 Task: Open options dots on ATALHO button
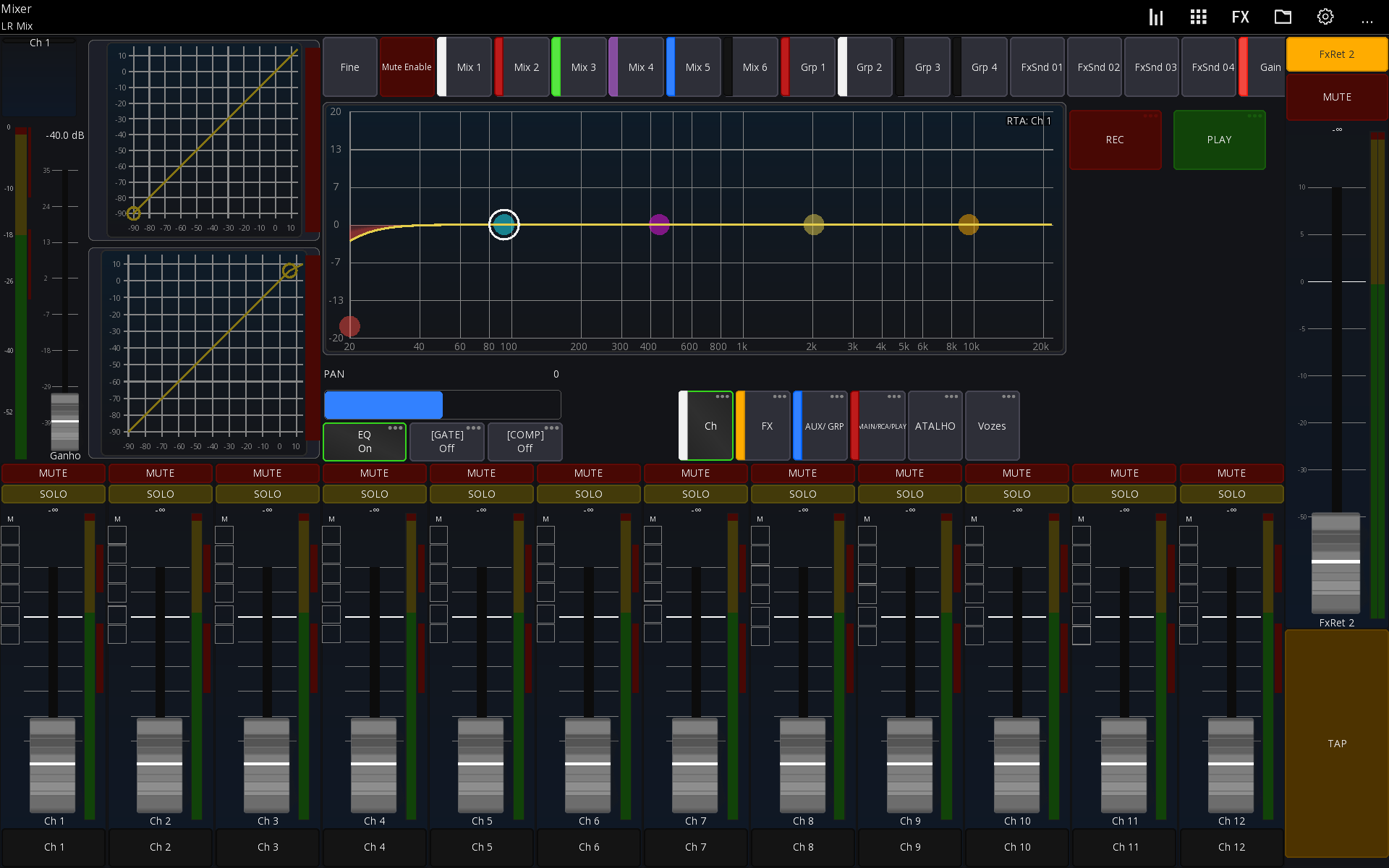click(951, 396)
